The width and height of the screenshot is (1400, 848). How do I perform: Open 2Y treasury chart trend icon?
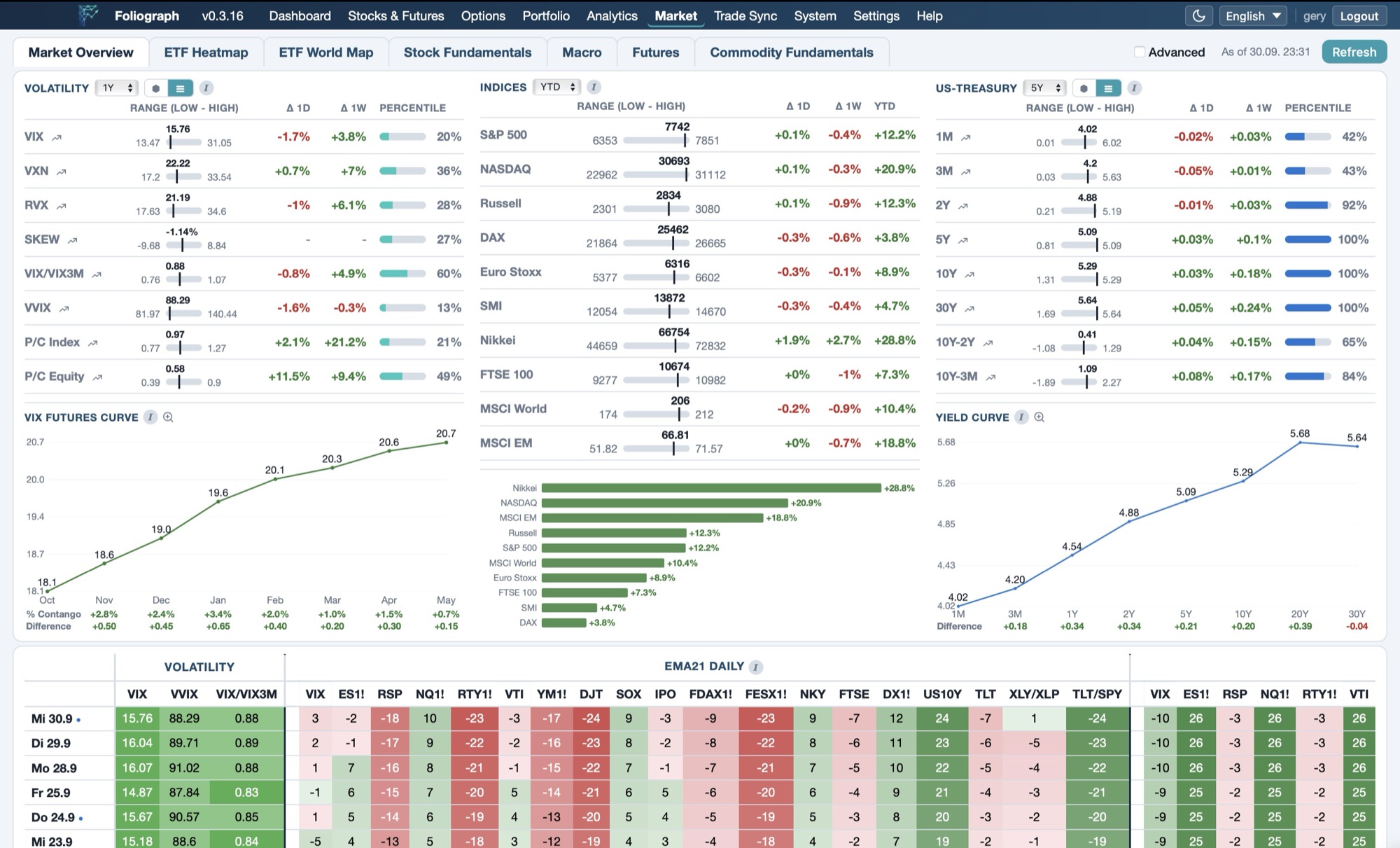(x=963, y=206)
